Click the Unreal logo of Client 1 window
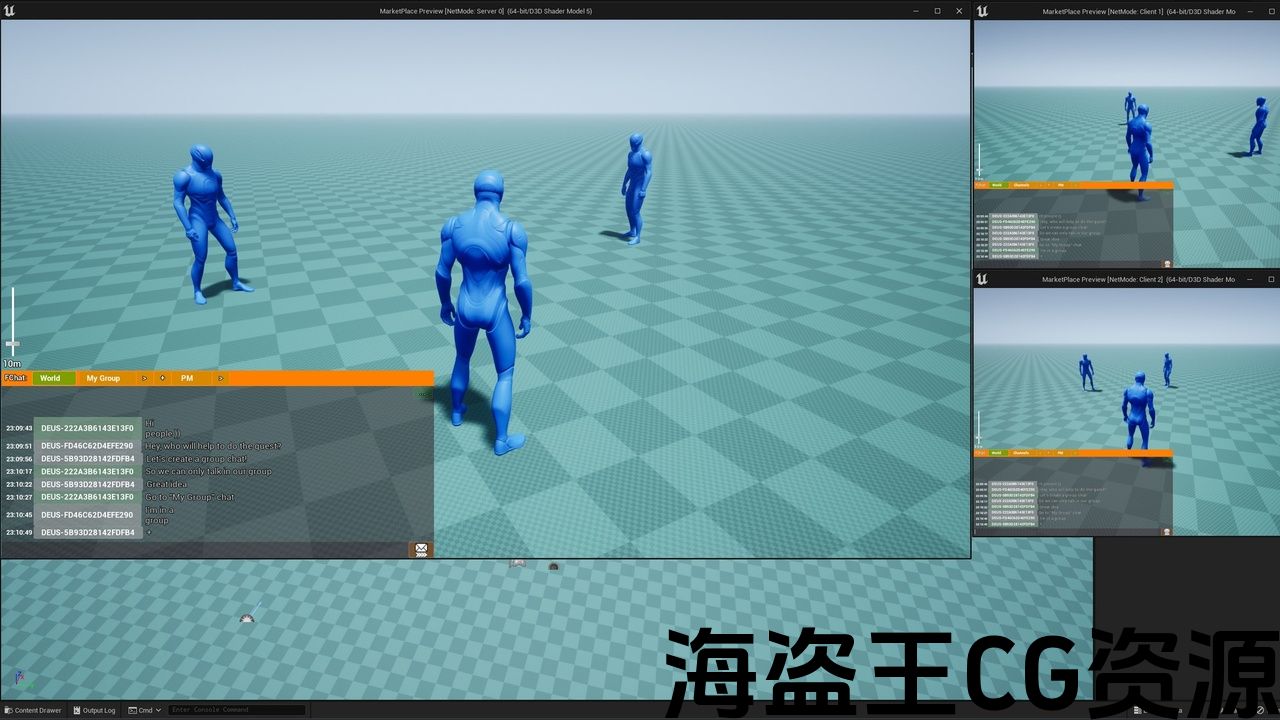This screenshot has width=1280, height=720. (983, 11)
